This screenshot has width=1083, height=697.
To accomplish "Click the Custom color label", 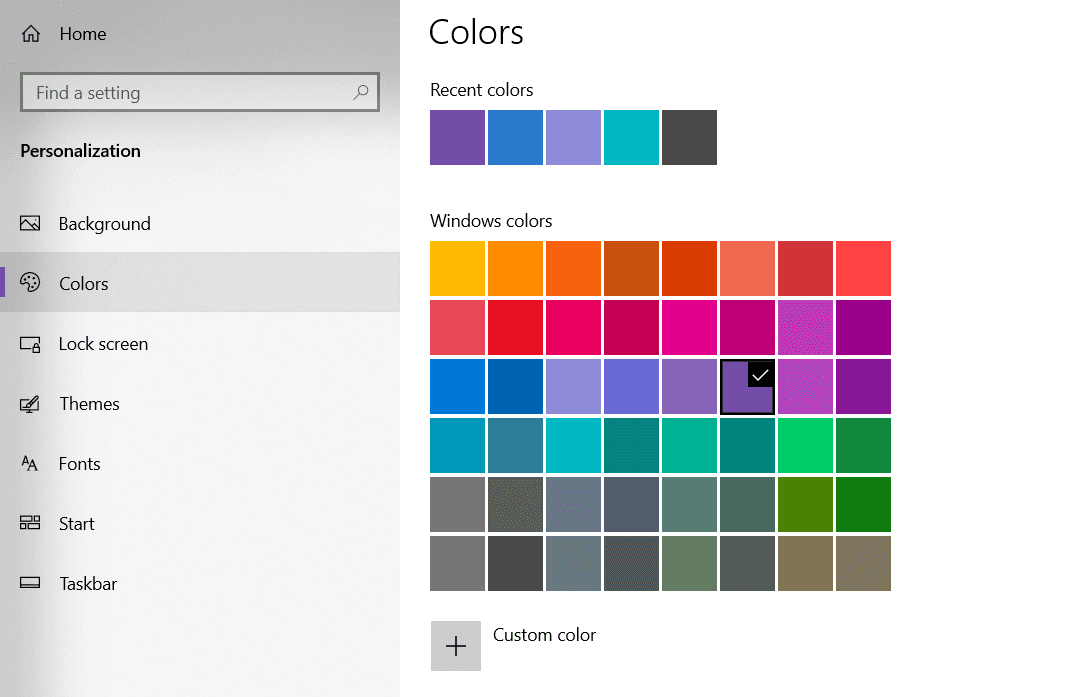I will 544,635.
